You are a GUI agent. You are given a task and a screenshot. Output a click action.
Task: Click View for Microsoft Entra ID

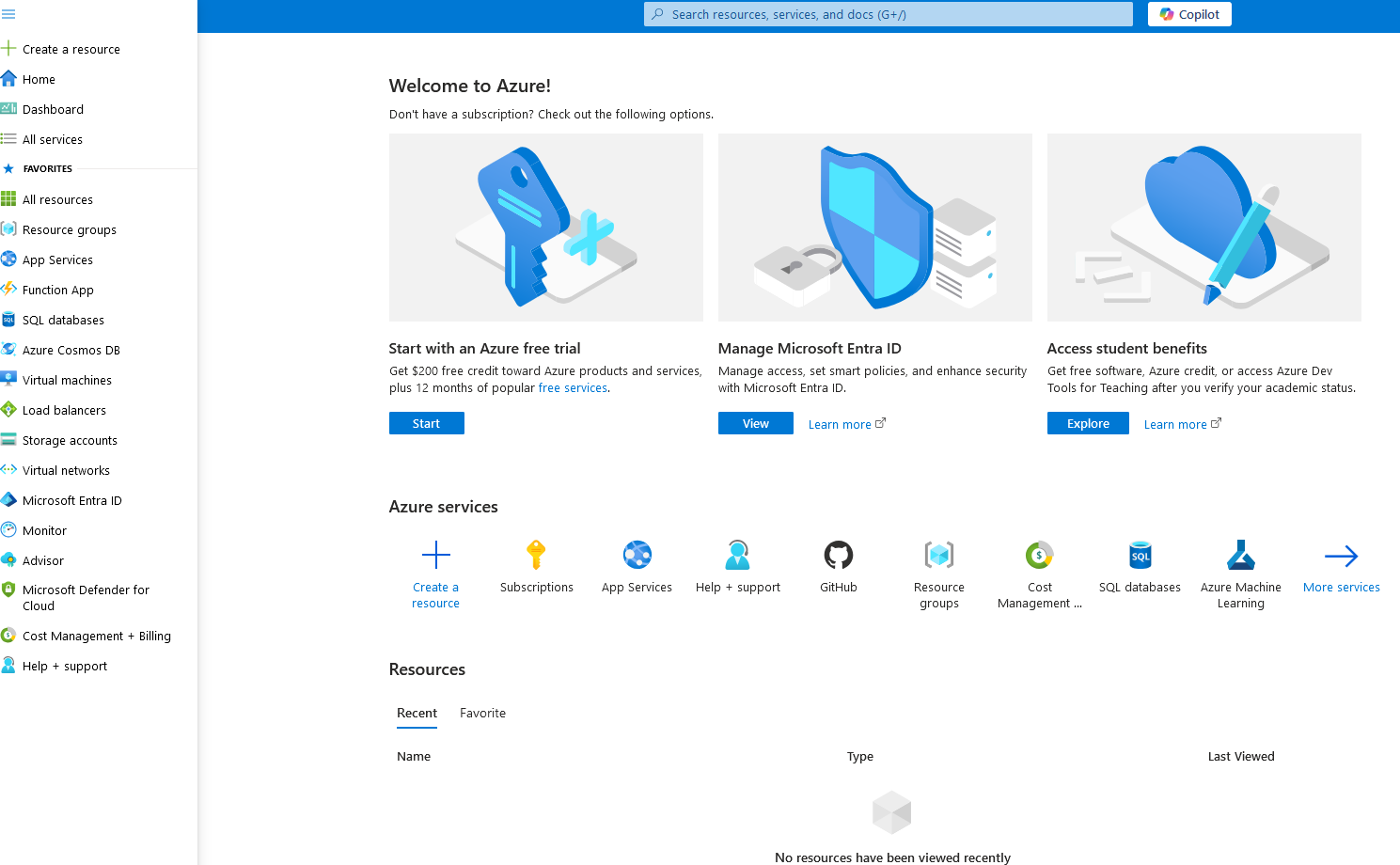coord(755,423)
